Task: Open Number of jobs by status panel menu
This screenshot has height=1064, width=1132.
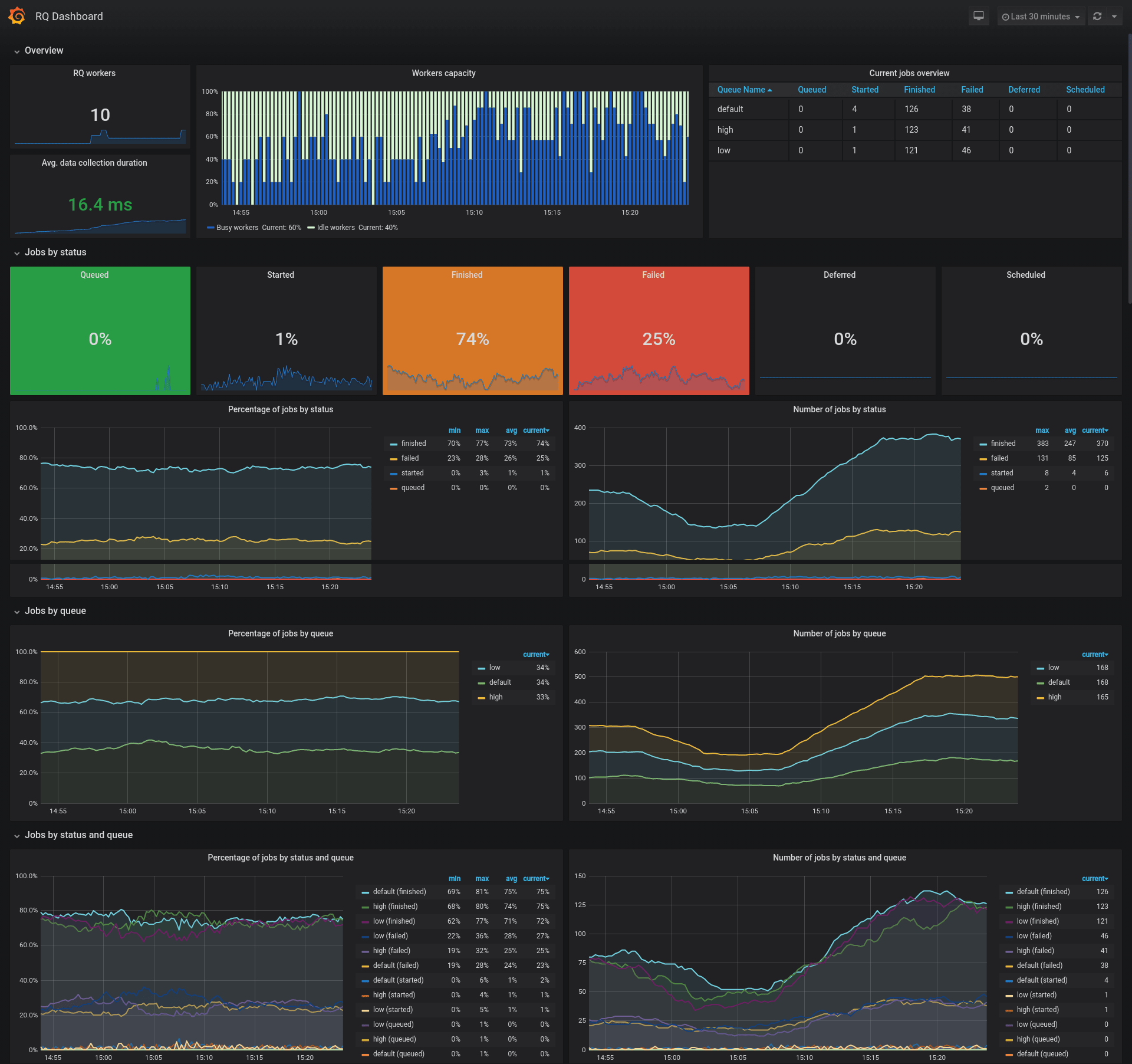Action: (840, 409)
